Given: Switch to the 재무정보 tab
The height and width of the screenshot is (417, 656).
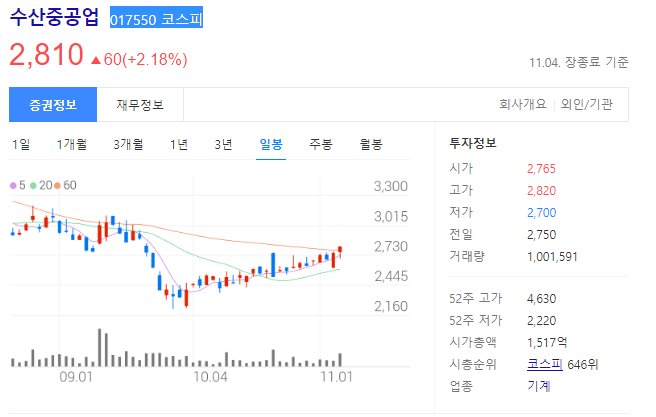Looking at the screenshot, I should pyautogui.click(x=140, y=105).
